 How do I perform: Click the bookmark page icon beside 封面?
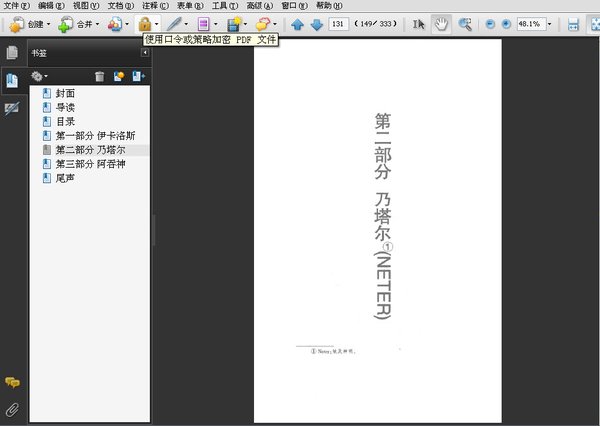tap(47, 93)
